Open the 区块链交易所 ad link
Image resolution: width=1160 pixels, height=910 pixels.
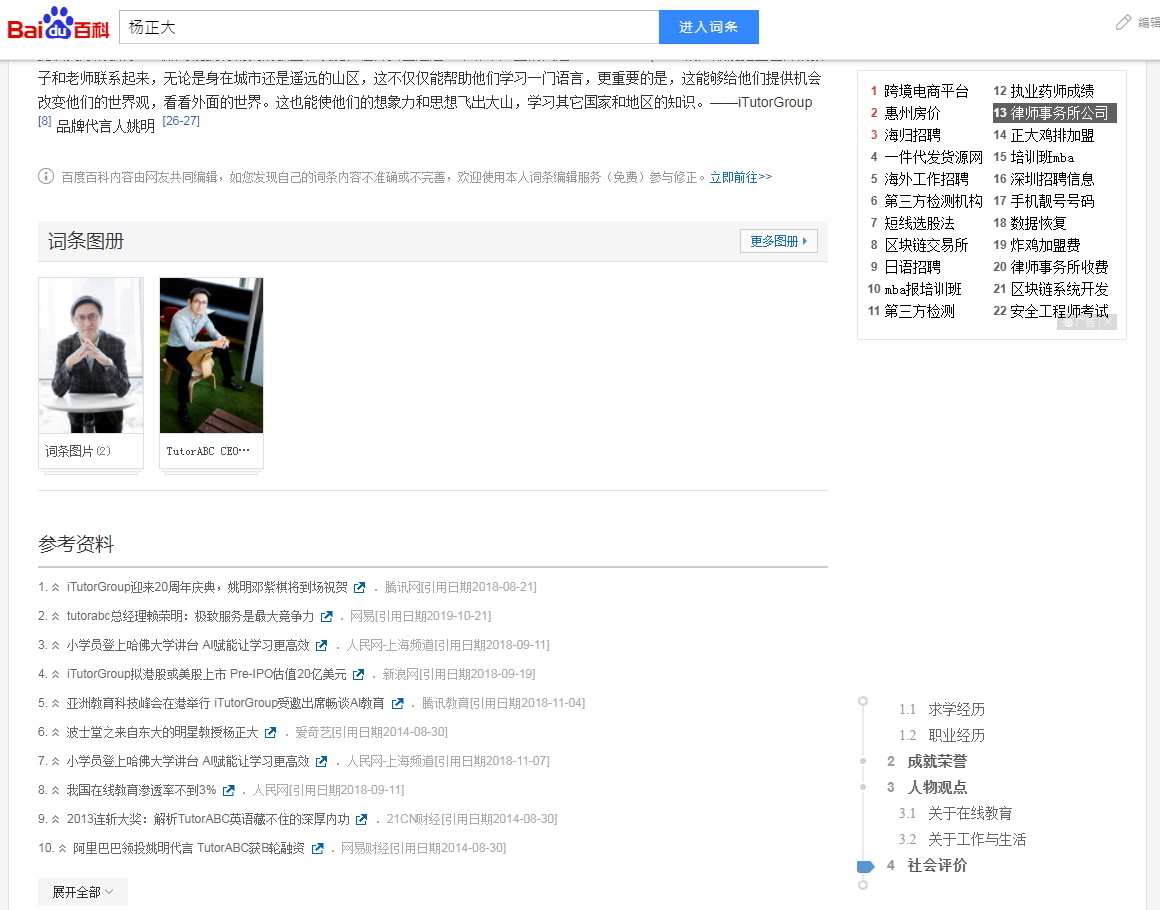pos(926,245)
